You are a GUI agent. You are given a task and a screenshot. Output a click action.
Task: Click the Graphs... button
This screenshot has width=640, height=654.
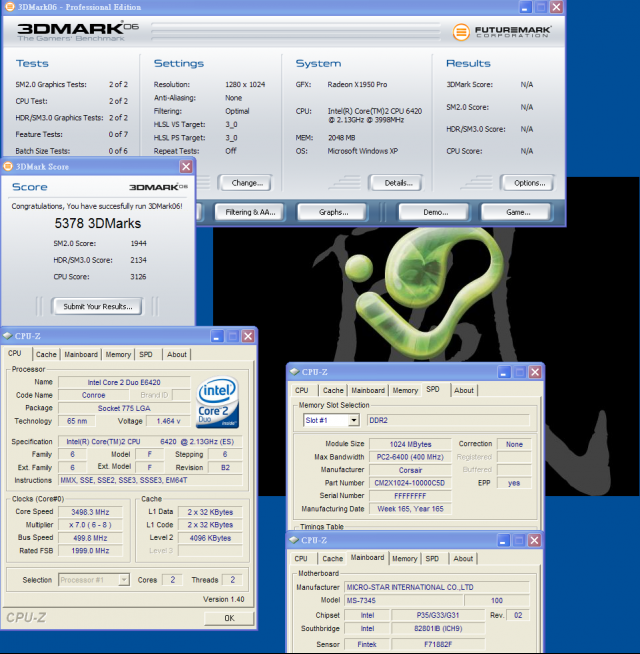(333, 212)
